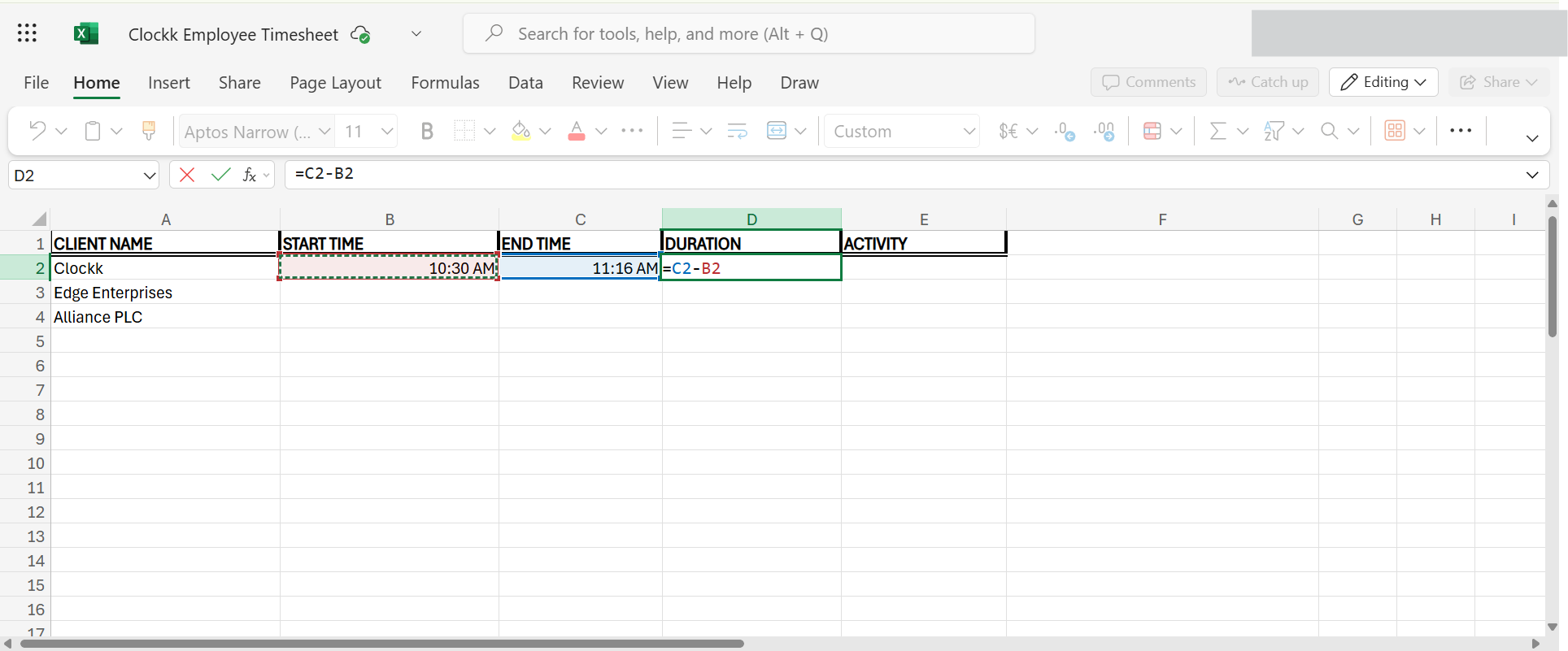Click the Select All corner triangle
1568x651 pixels.
click(39, 219)
